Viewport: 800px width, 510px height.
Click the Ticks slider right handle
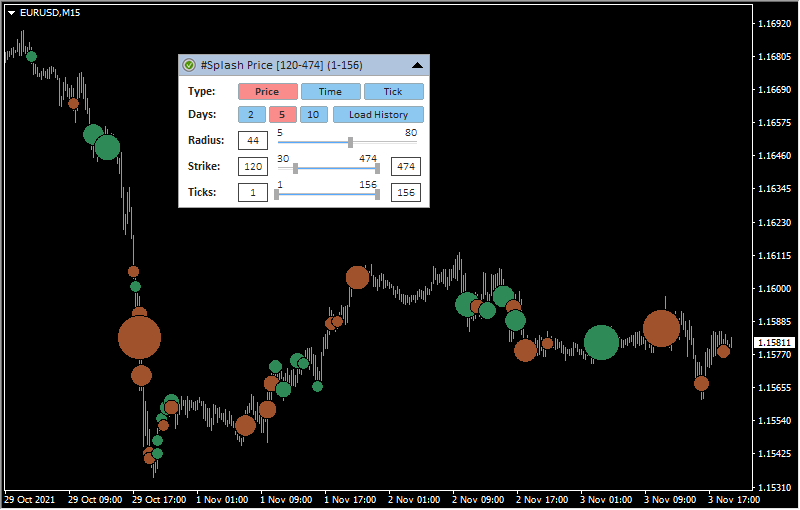click(377, 194)
